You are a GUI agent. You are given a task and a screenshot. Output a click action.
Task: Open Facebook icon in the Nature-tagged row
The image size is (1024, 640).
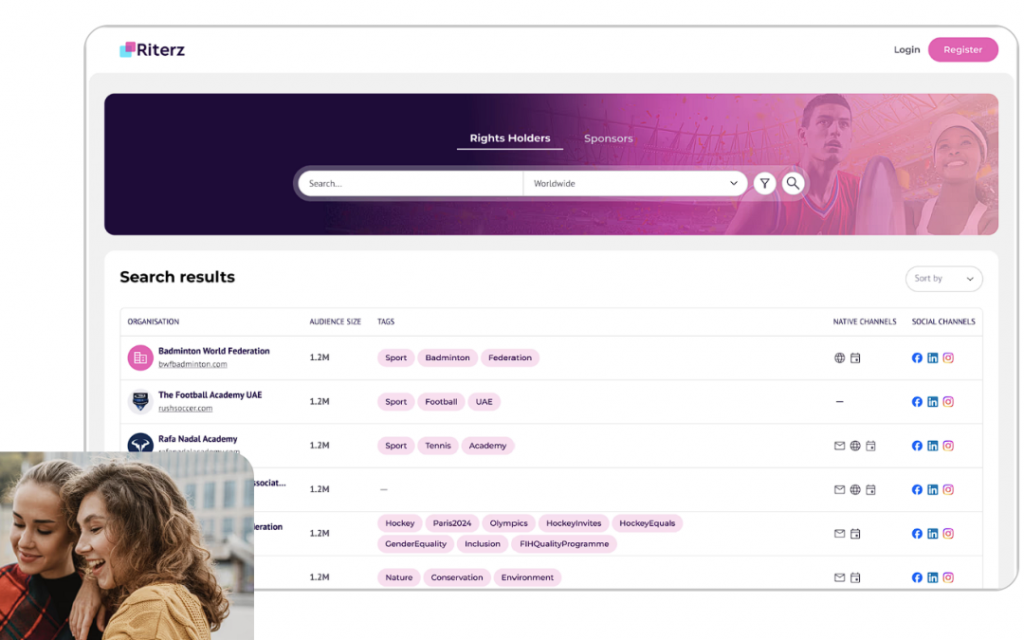tap(917, 577)
